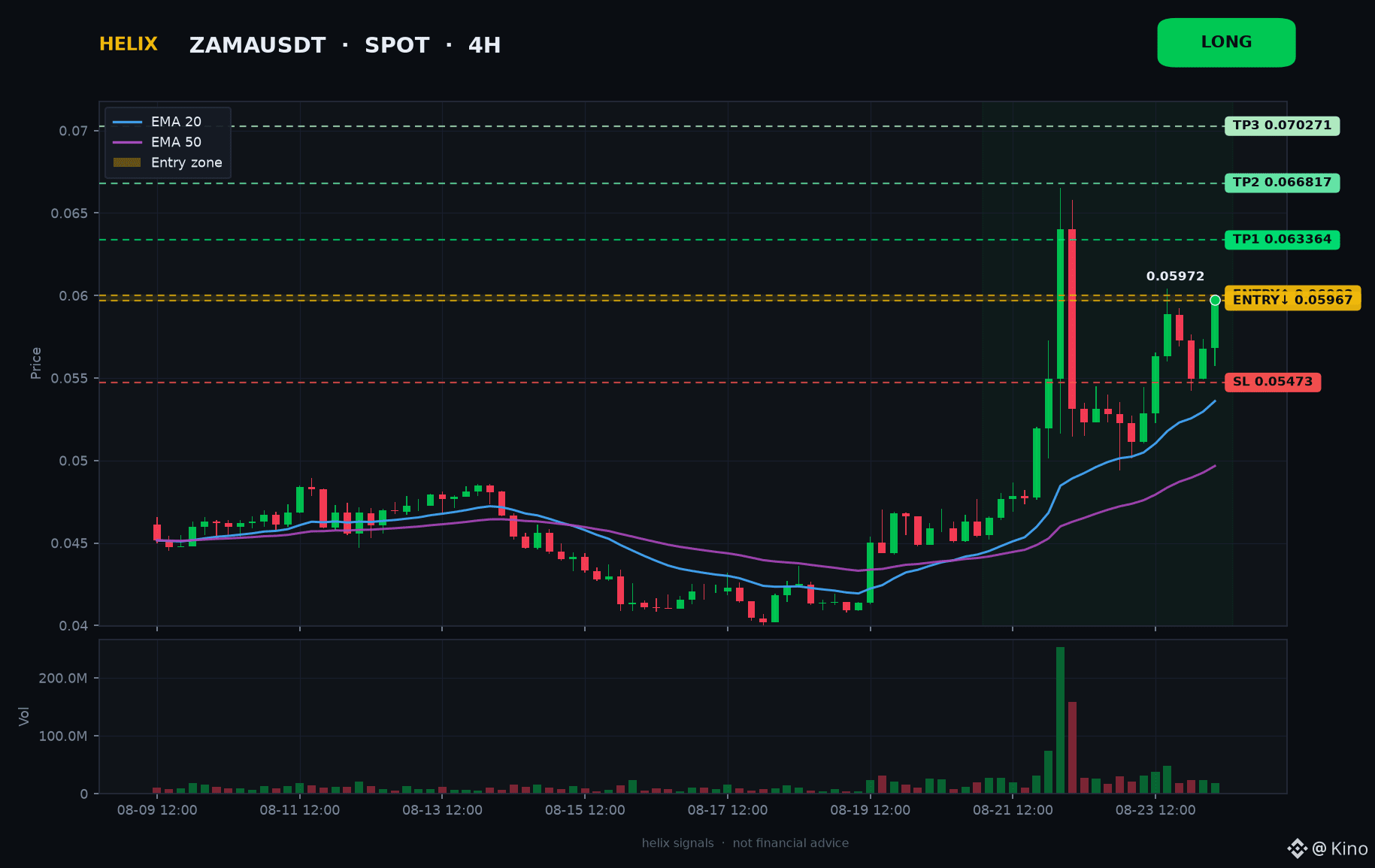This screenshot has height=868, width=1375.
Task: Click the @Kino author handle
Action: click(1340, 848)
